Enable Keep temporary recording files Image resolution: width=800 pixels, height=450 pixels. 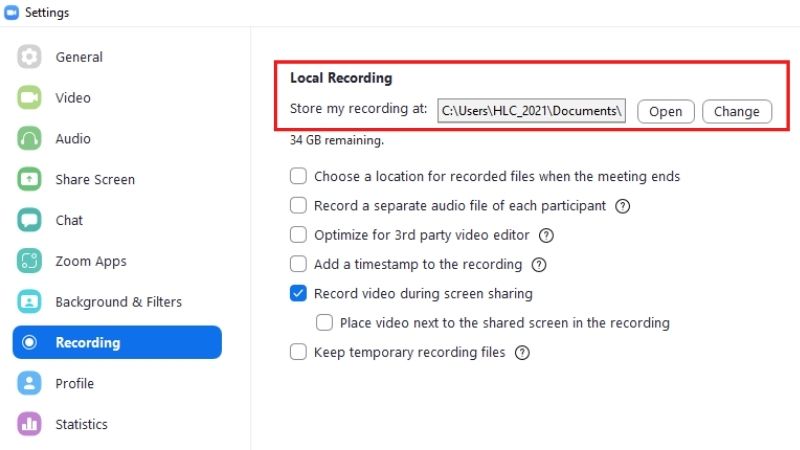[x=298, y=352]
